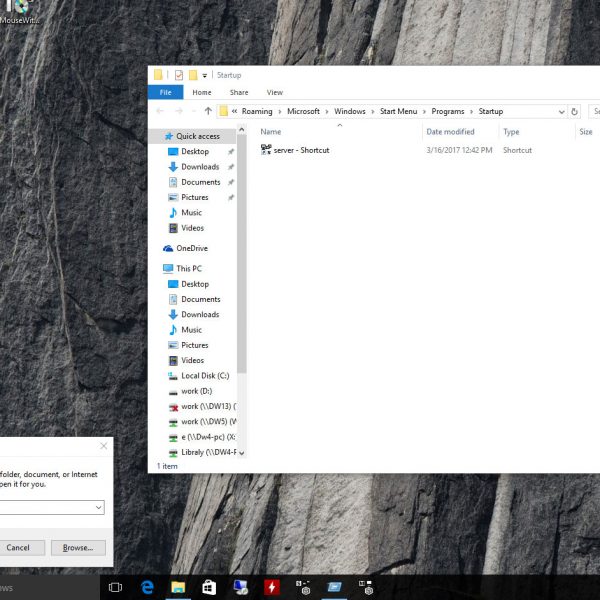The height and width of the screenshot is (600, 600).
Task: Switch to the View ribbon tab
Action: 274,92
